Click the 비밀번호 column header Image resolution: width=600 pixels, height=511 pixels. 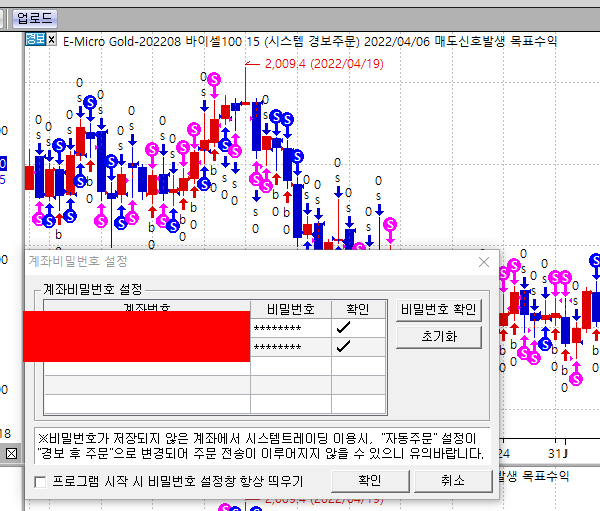(x=290, y=309)
